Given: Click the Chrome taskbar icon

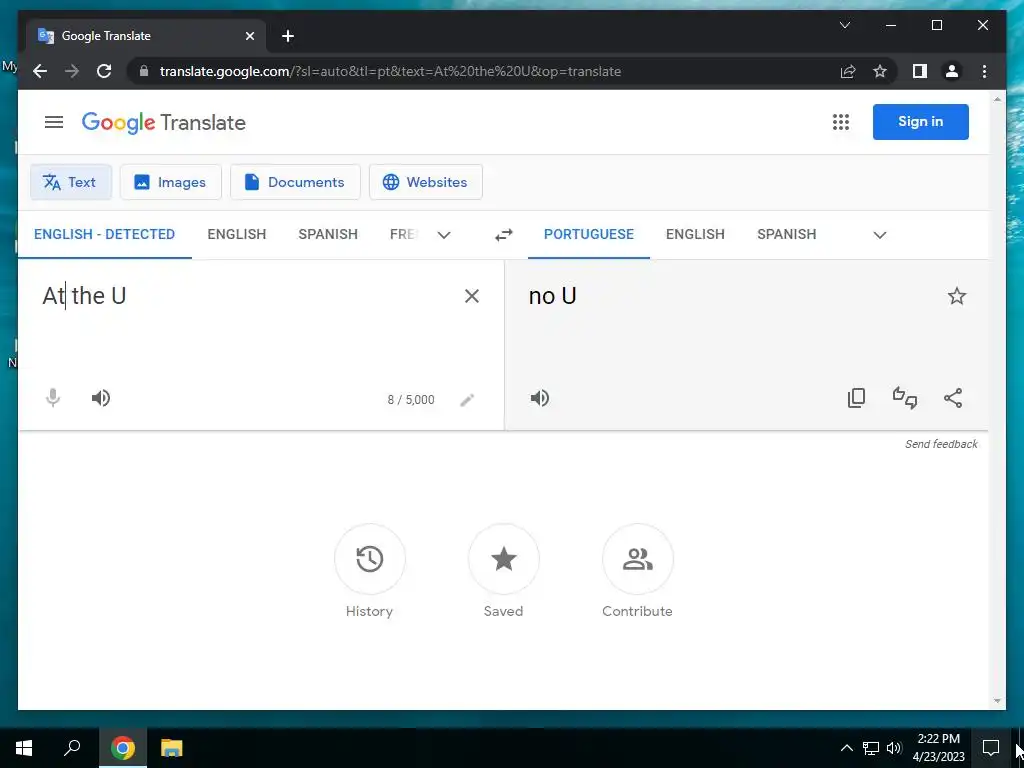Looking at the screenshot, I should (123, 748).
